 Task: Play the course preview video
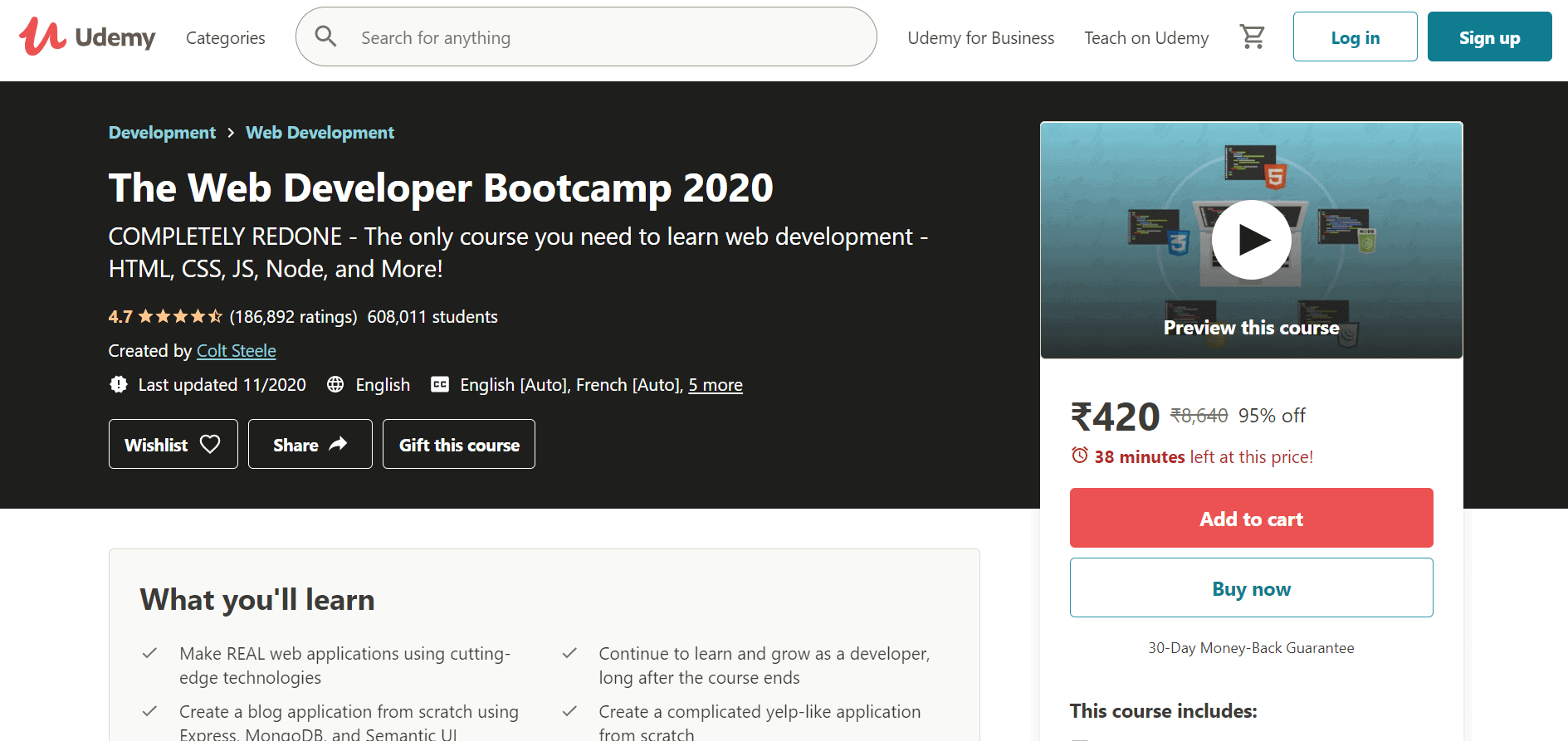[1251, 240]
